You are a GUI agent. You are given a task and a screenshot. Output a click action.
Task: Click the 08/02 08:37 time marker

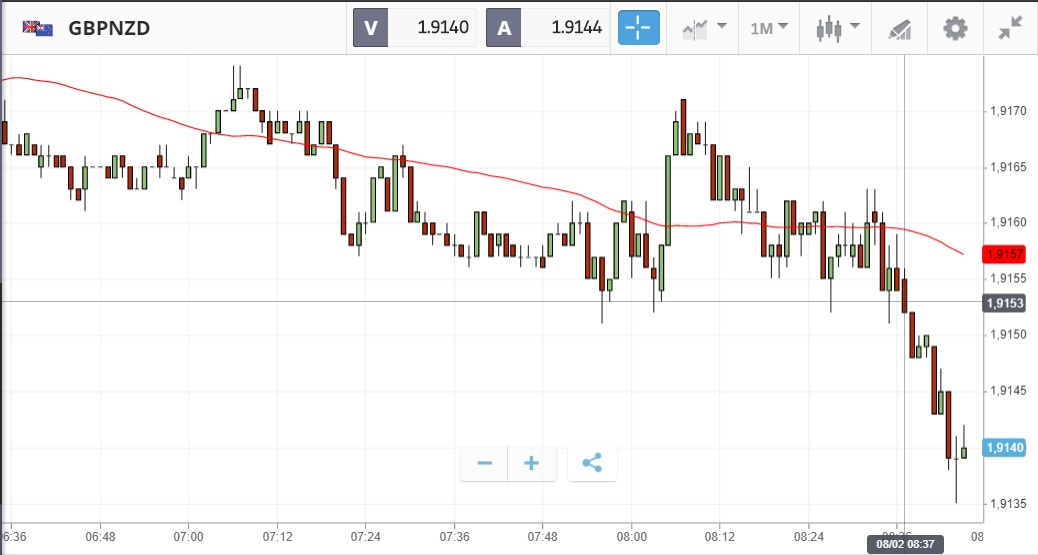906,544
